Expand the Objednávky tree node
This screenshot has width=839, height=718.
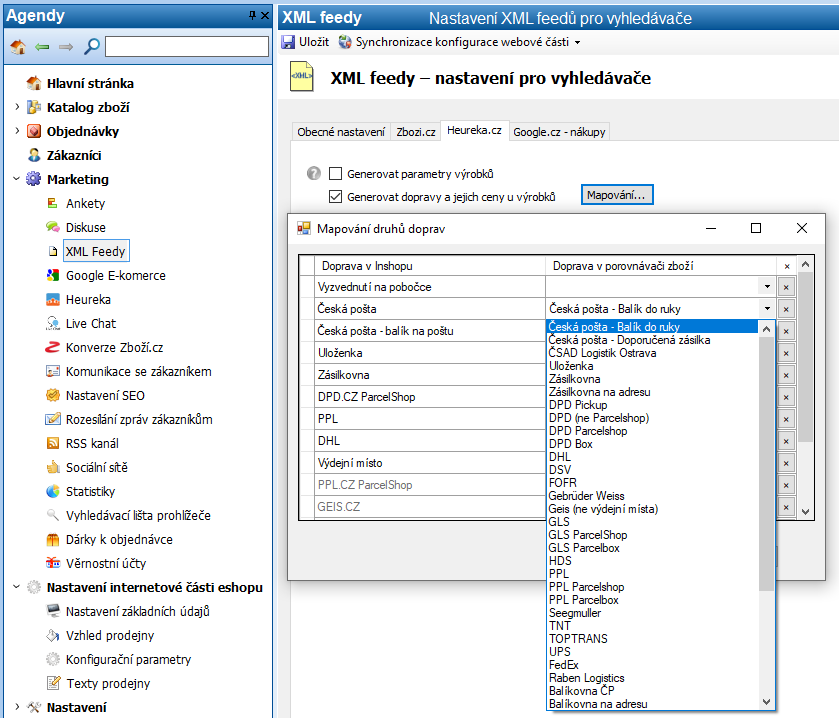(17, 131)
